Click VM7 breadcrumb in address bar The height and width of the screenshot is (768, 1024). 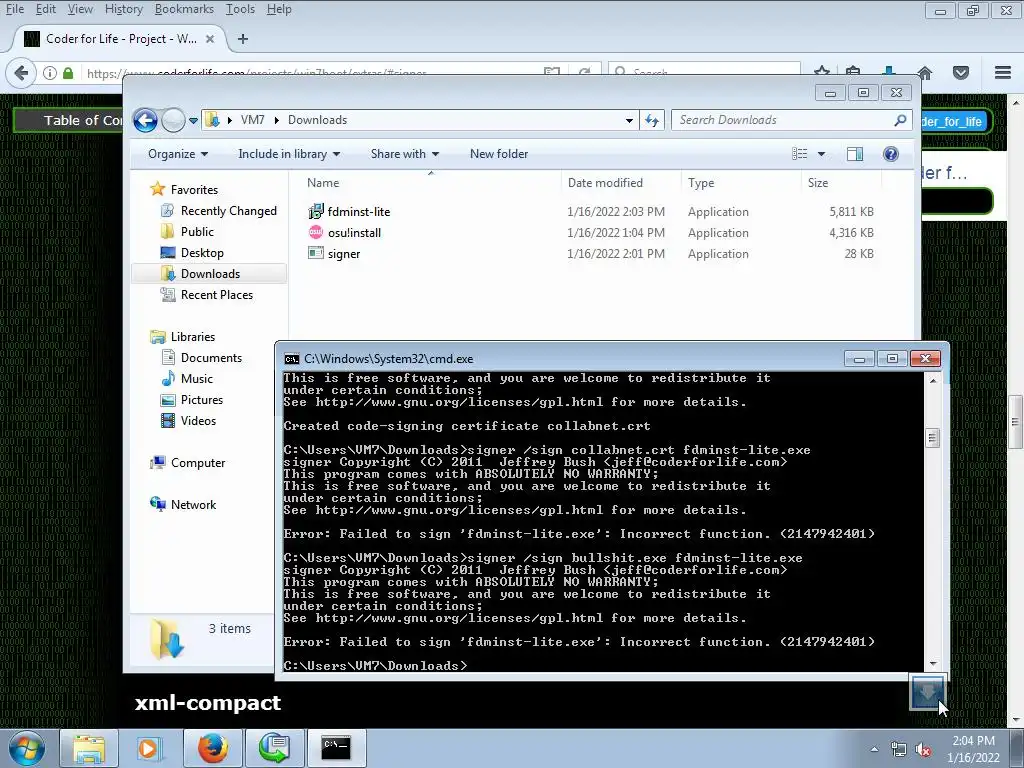point(252,120)
